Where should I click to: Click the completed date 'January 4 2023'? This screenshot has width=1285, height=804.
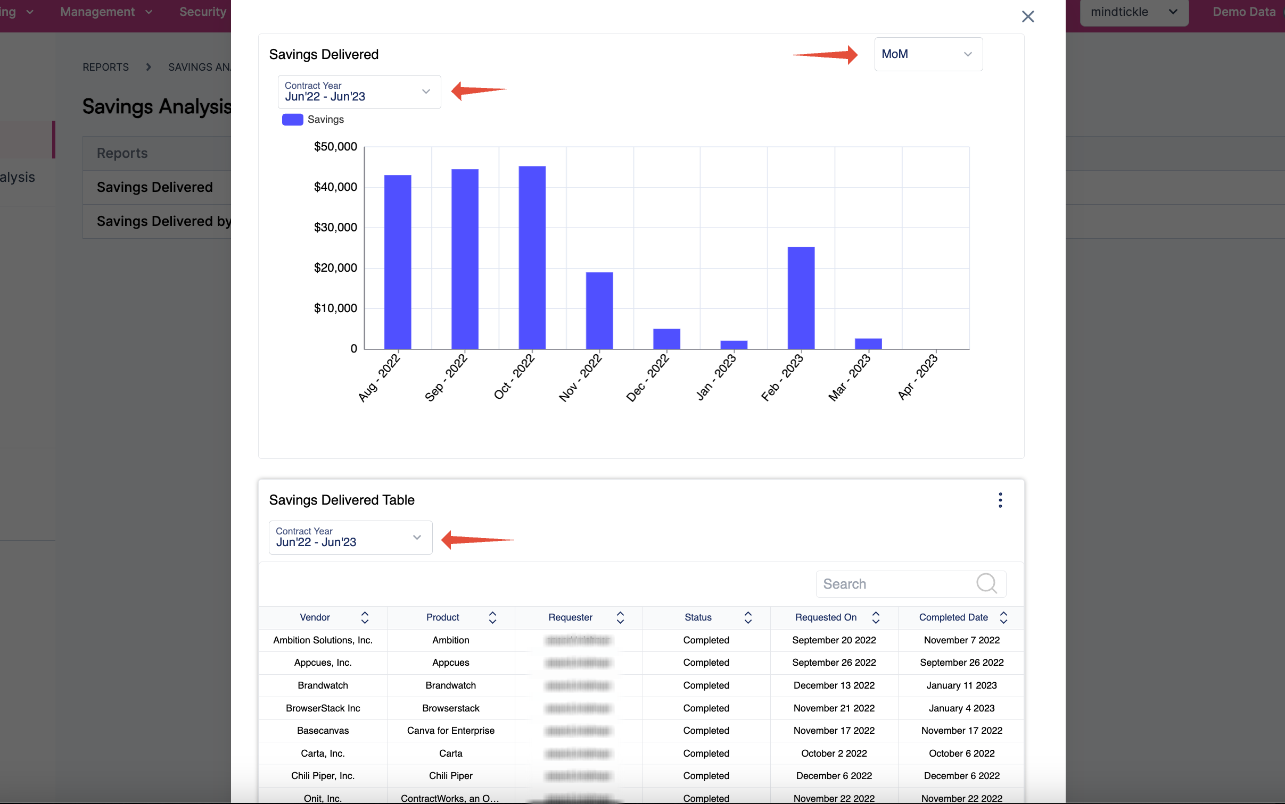coord(962,708)
